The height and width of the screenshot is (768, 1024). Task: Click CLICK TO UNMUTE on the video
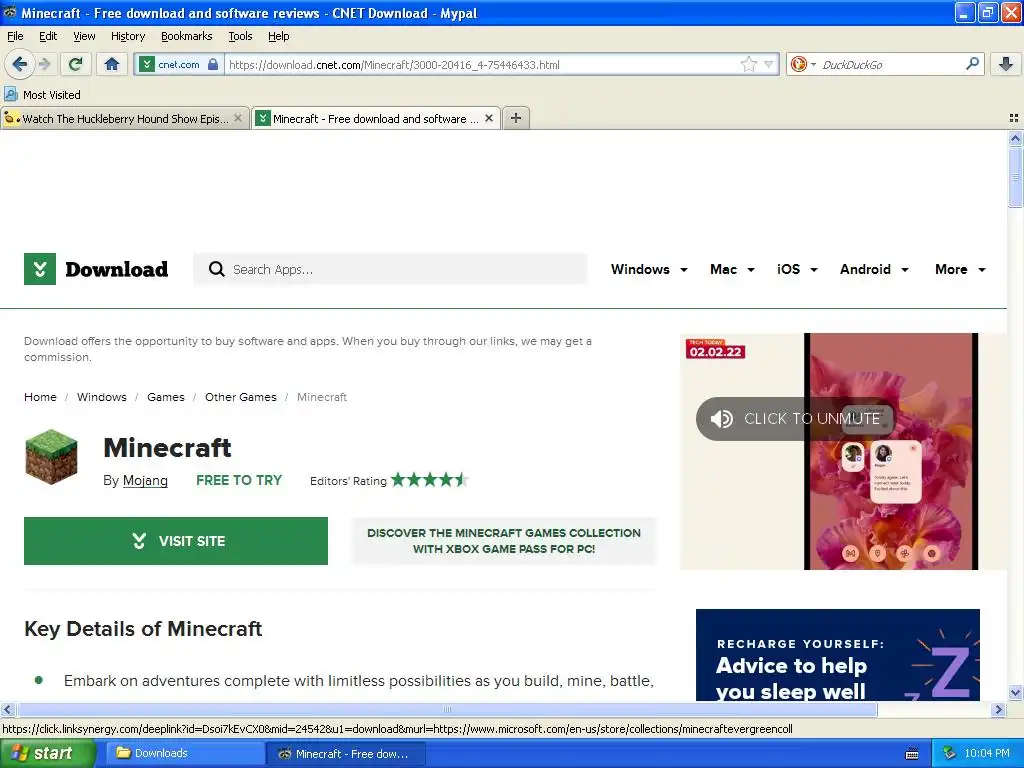pos(795,419)
